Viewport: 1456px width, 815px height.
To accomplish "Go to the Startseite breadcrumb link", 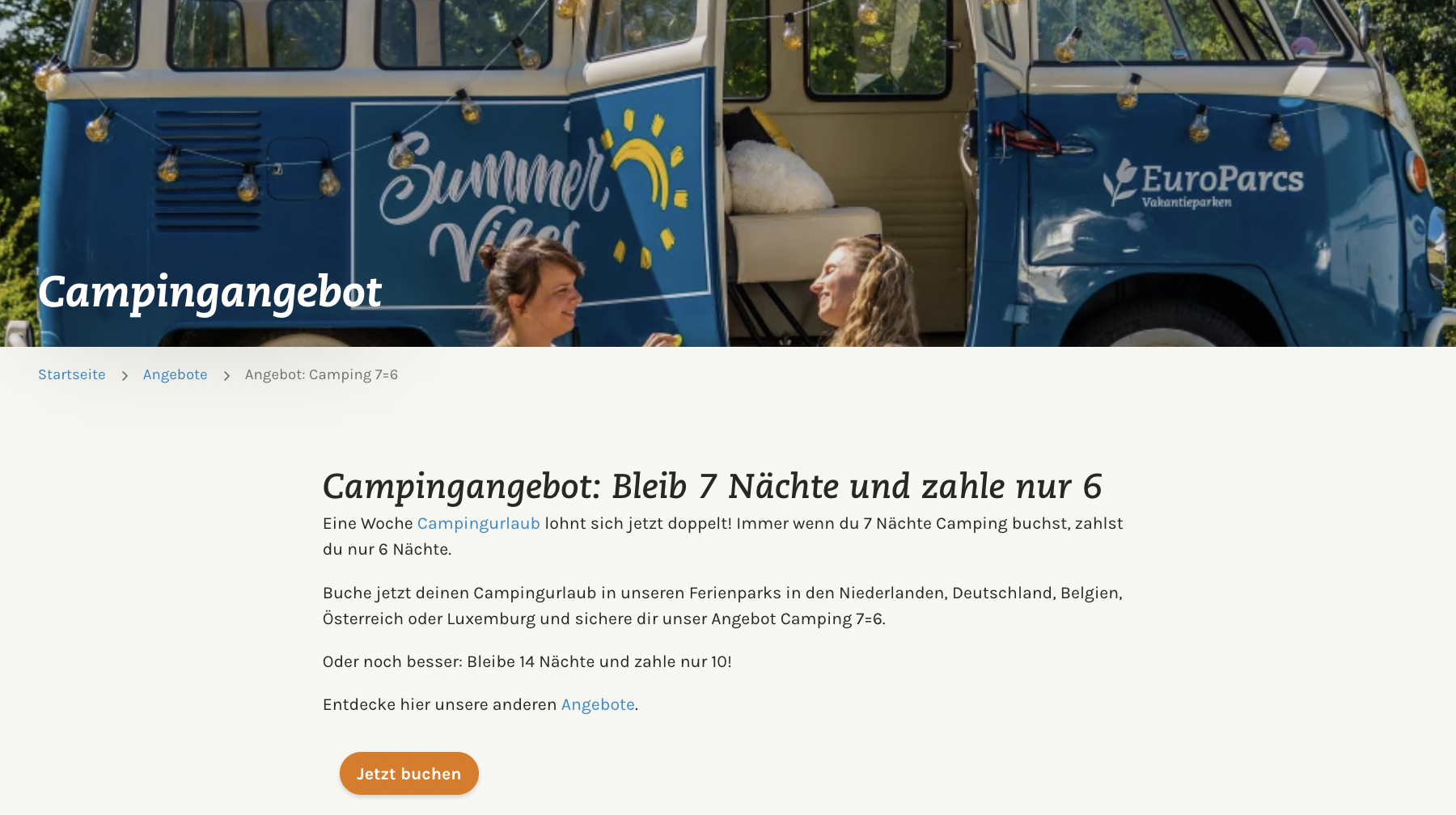I will tap(72, 374).
